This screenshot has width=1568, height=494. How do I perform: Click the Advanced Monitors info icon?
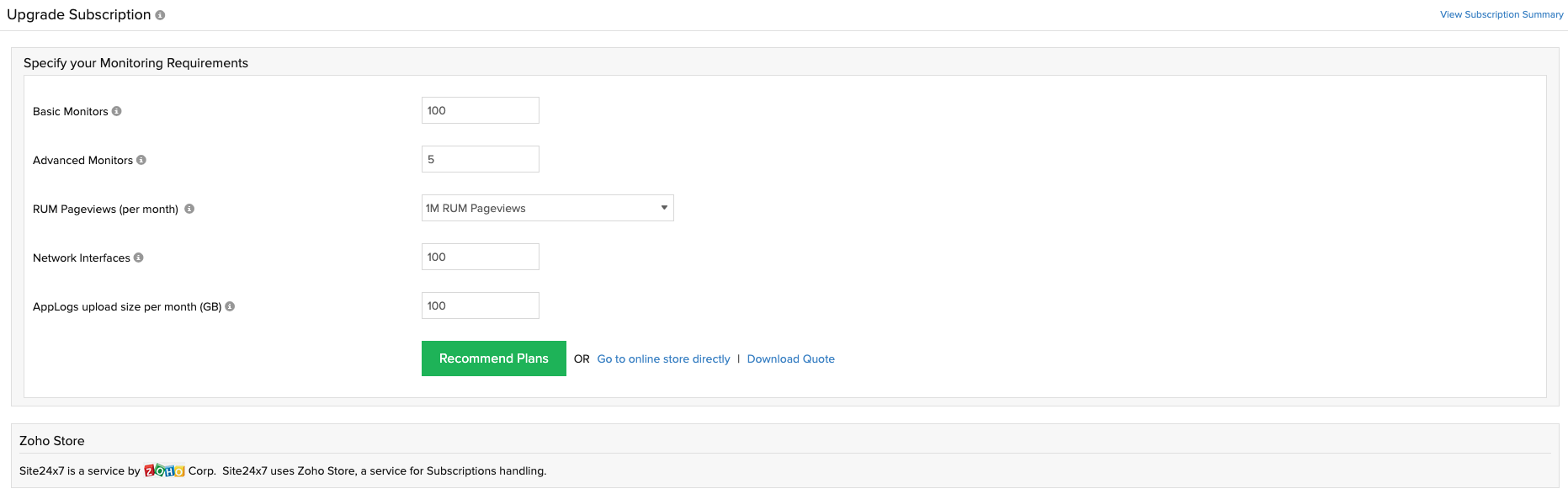(x=141, y=160)
